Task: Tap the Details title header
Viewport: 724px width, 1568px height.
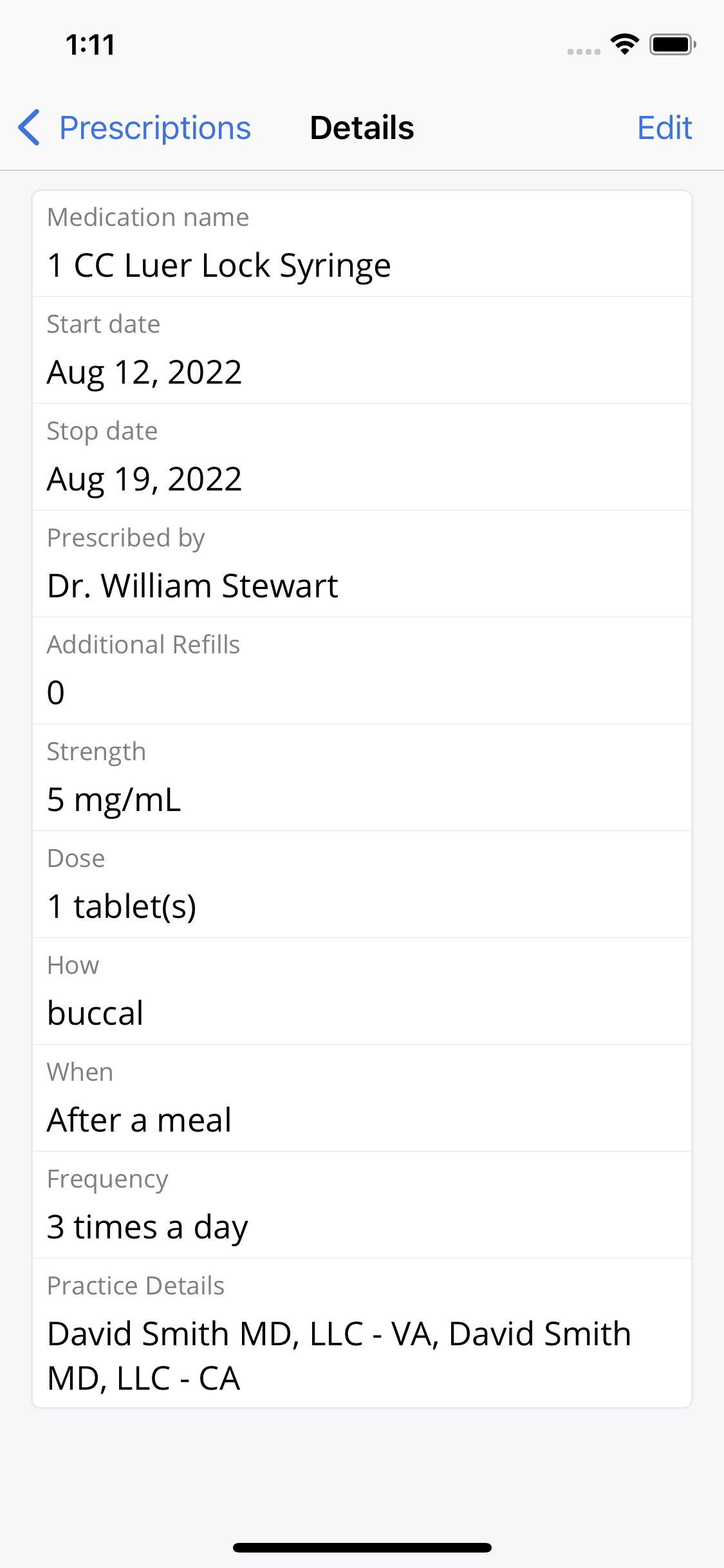Action: point(362,127)
